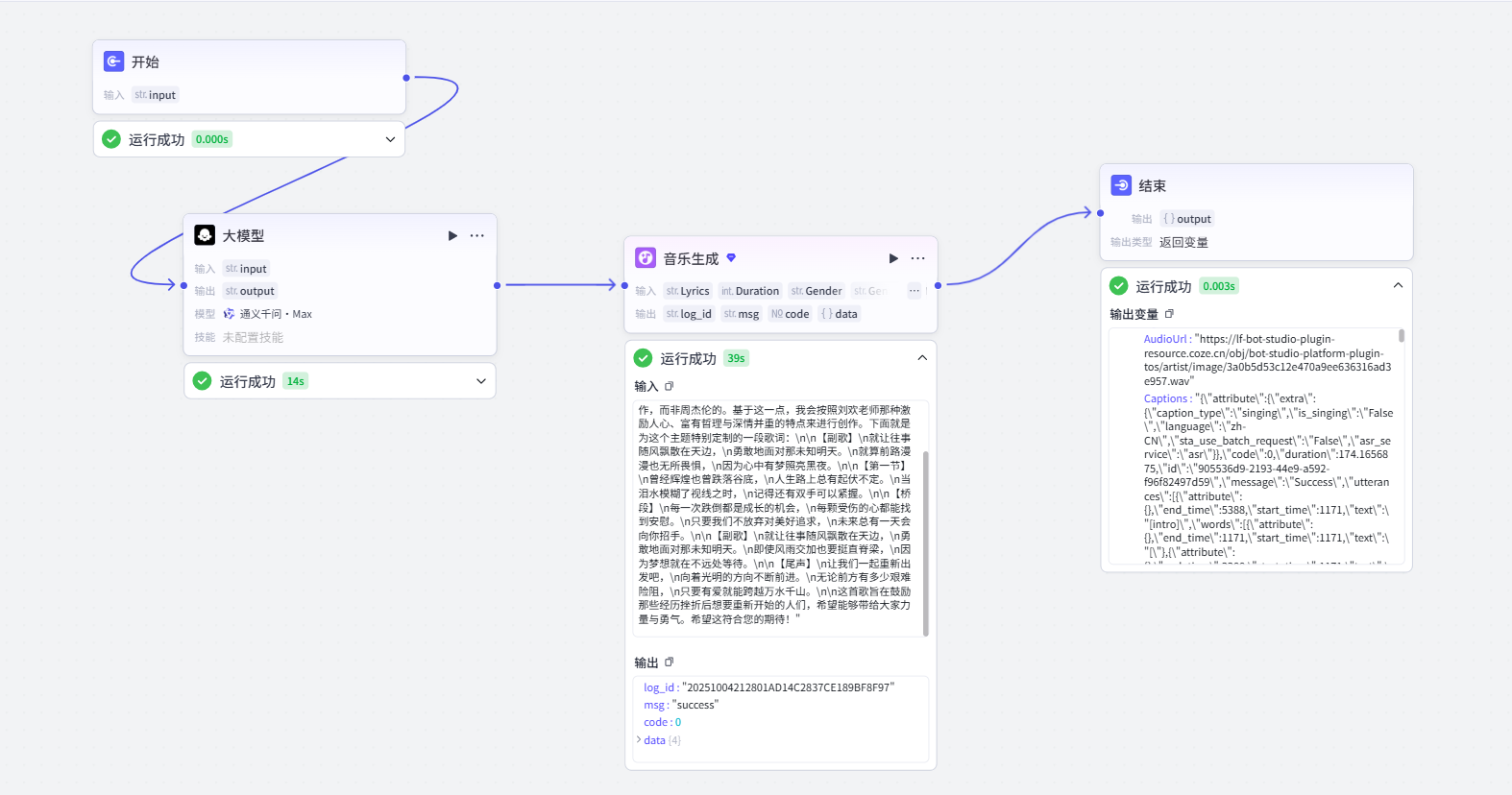This screenshot has height=795, width=1512.
Task: Run the 大模型 node with play button
Action: pyautogui.click(x=452, y=235)
